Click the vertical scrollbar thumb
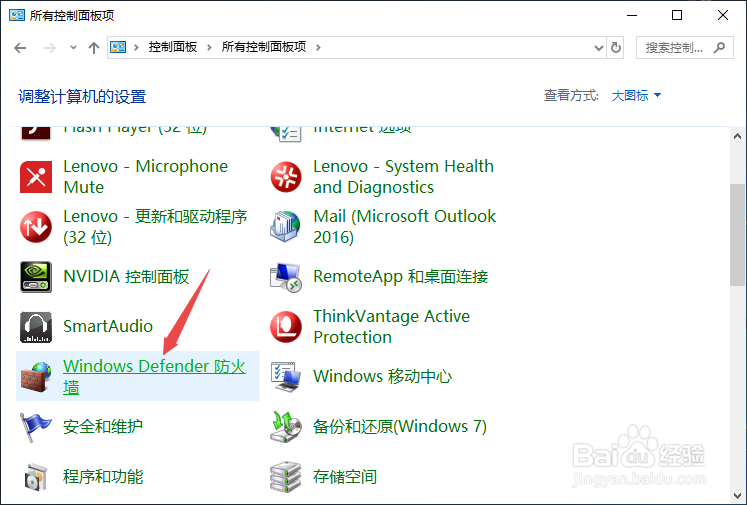747x505 pixels. [x=737, y=235]
